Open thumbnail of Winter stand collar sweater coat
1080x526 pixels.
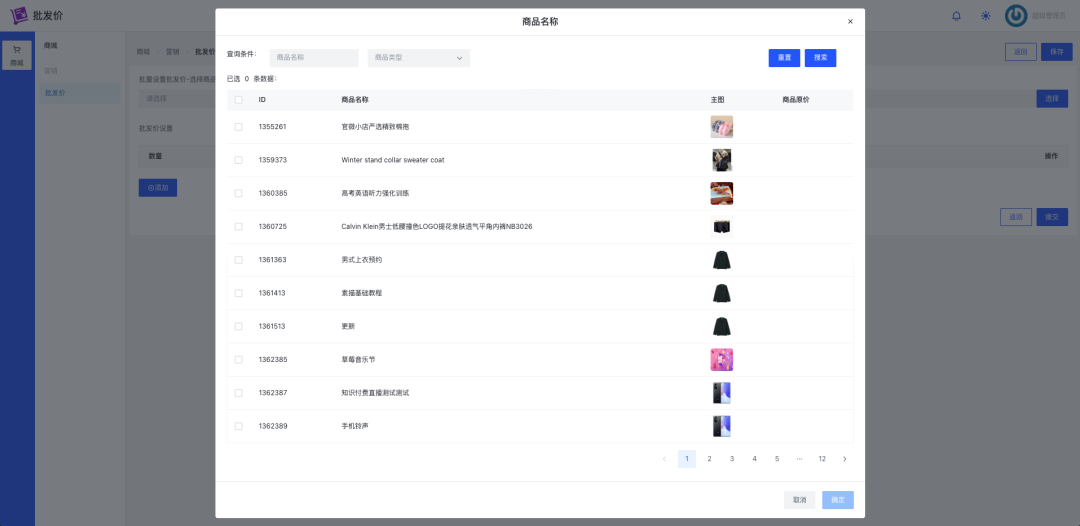pos(721,160)
